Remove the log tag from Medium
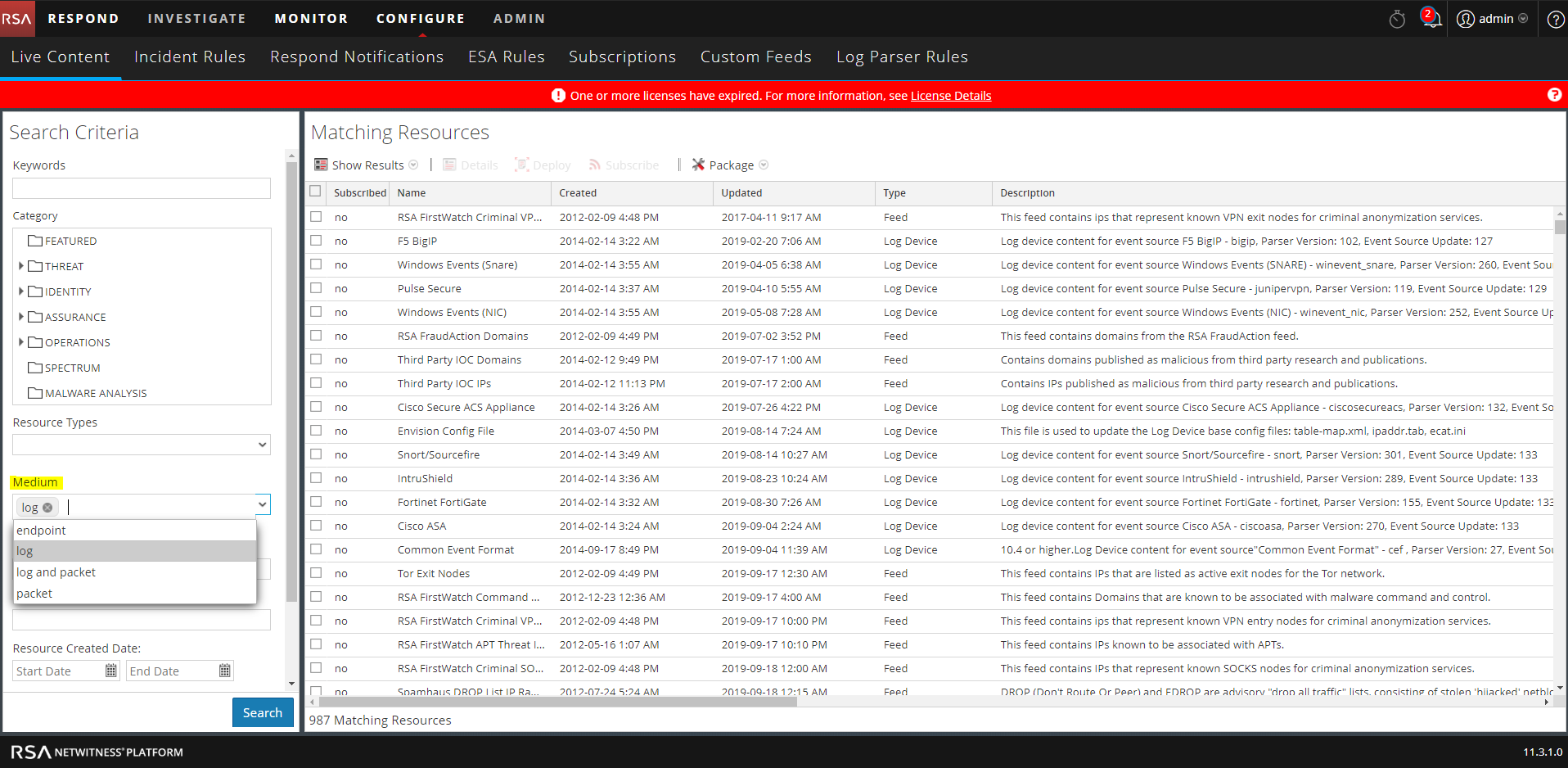This screenshot has width=1568, height=768. click(48, 508)
